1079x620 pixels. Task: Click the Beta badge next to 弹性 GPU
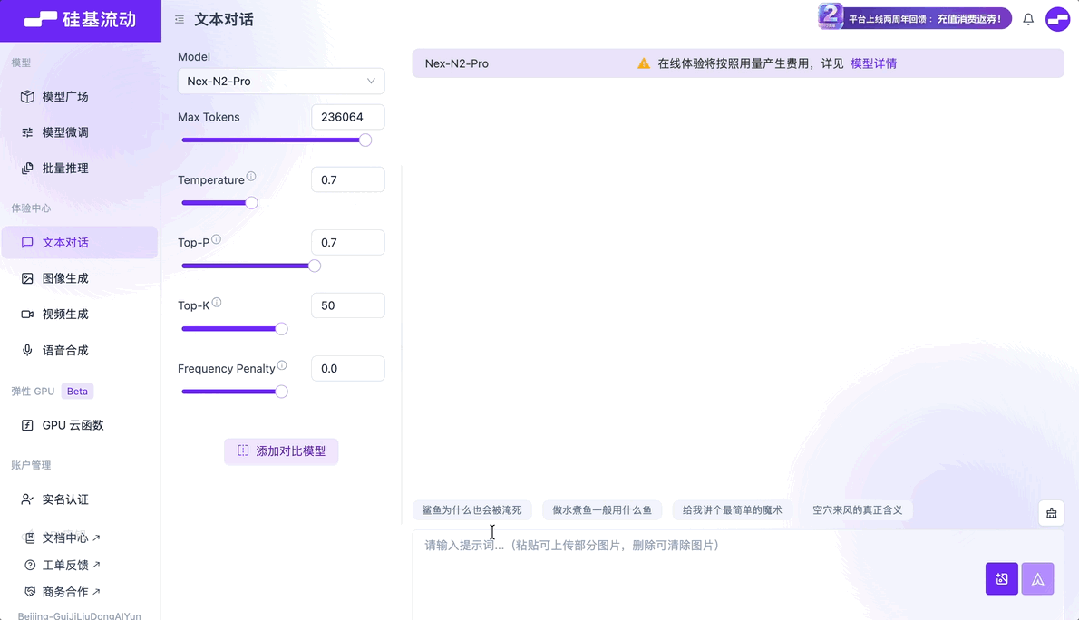click(77, 391)
